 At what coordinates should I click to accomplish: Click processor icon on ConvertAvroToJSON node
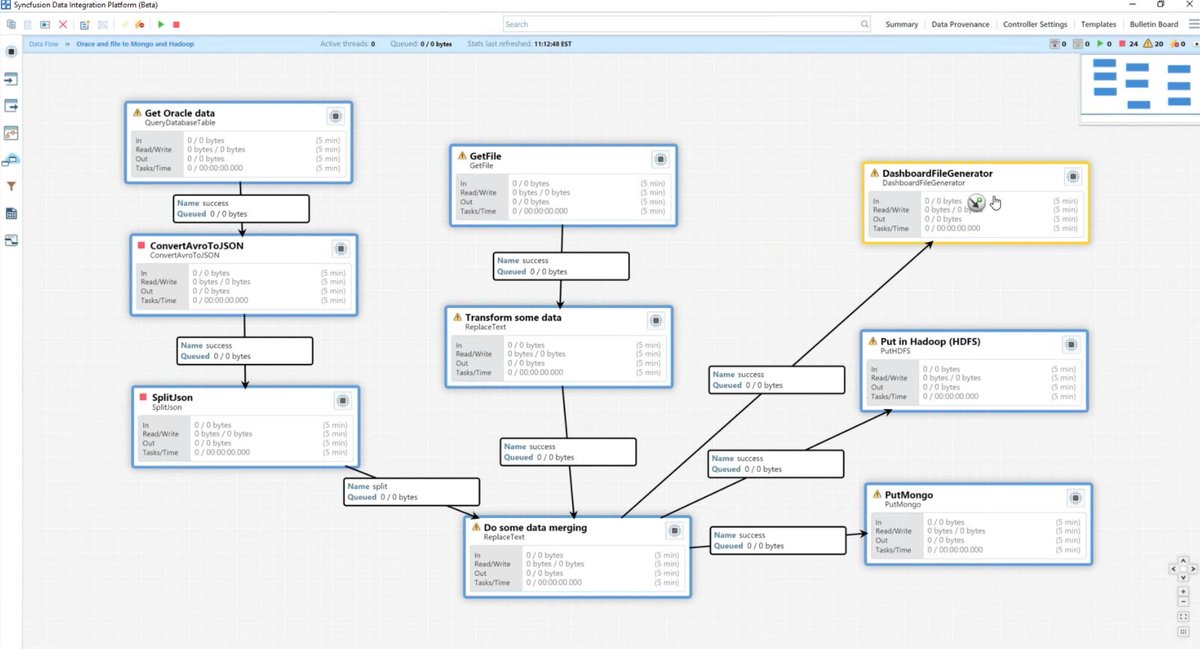pos(340,249)
